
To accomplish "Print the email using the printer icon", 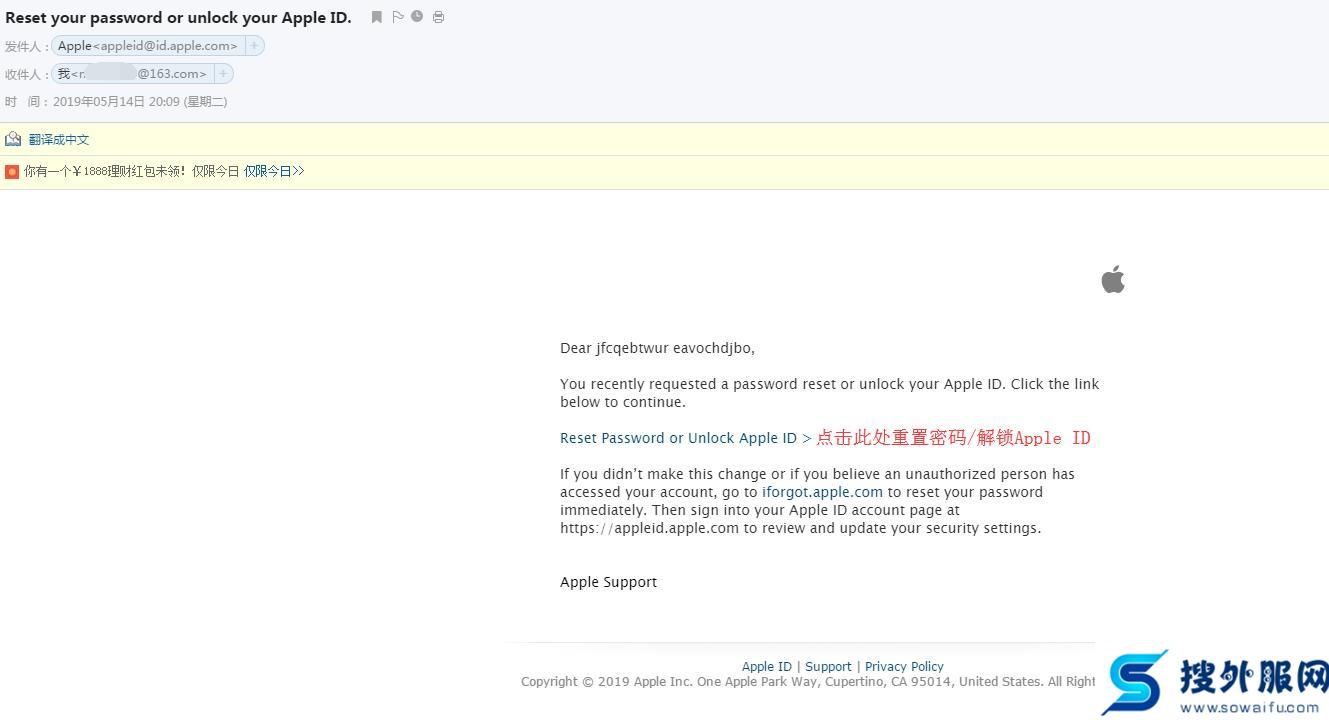I will pyautogui.click(x=438, y=16).
